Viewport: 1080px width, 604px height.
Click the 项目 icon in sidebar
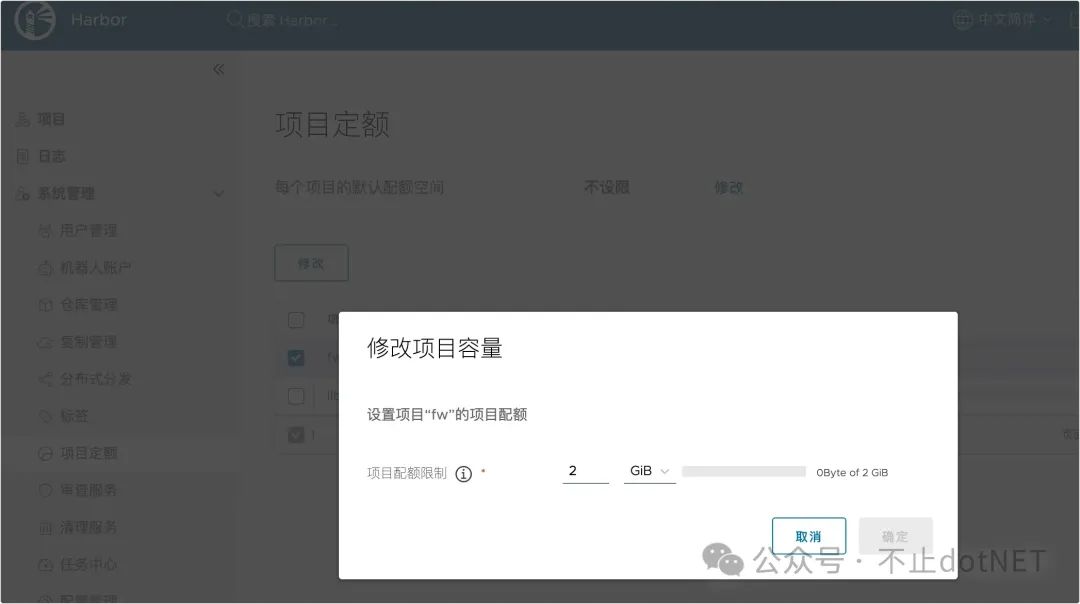click(x=22, y=120)
